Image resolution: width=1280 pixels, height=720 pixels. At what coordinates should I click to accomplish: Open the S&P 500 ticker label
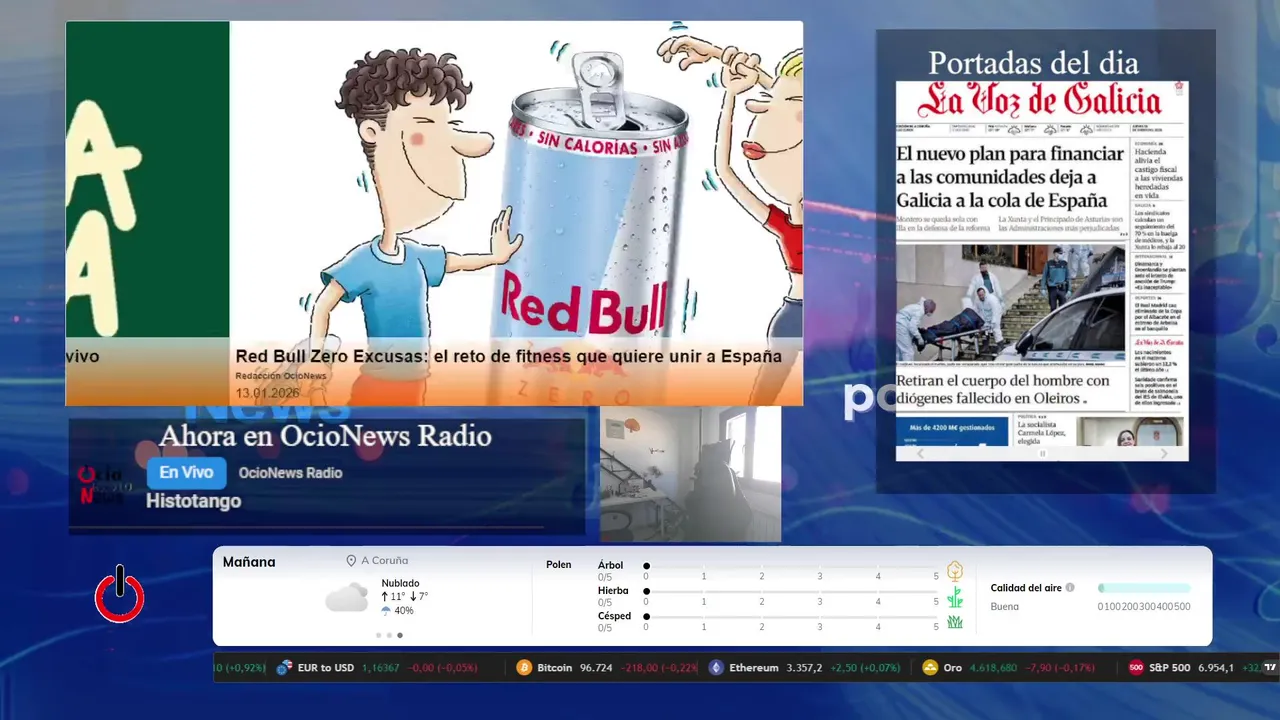pyautogui.click(x=1170, y=667)
